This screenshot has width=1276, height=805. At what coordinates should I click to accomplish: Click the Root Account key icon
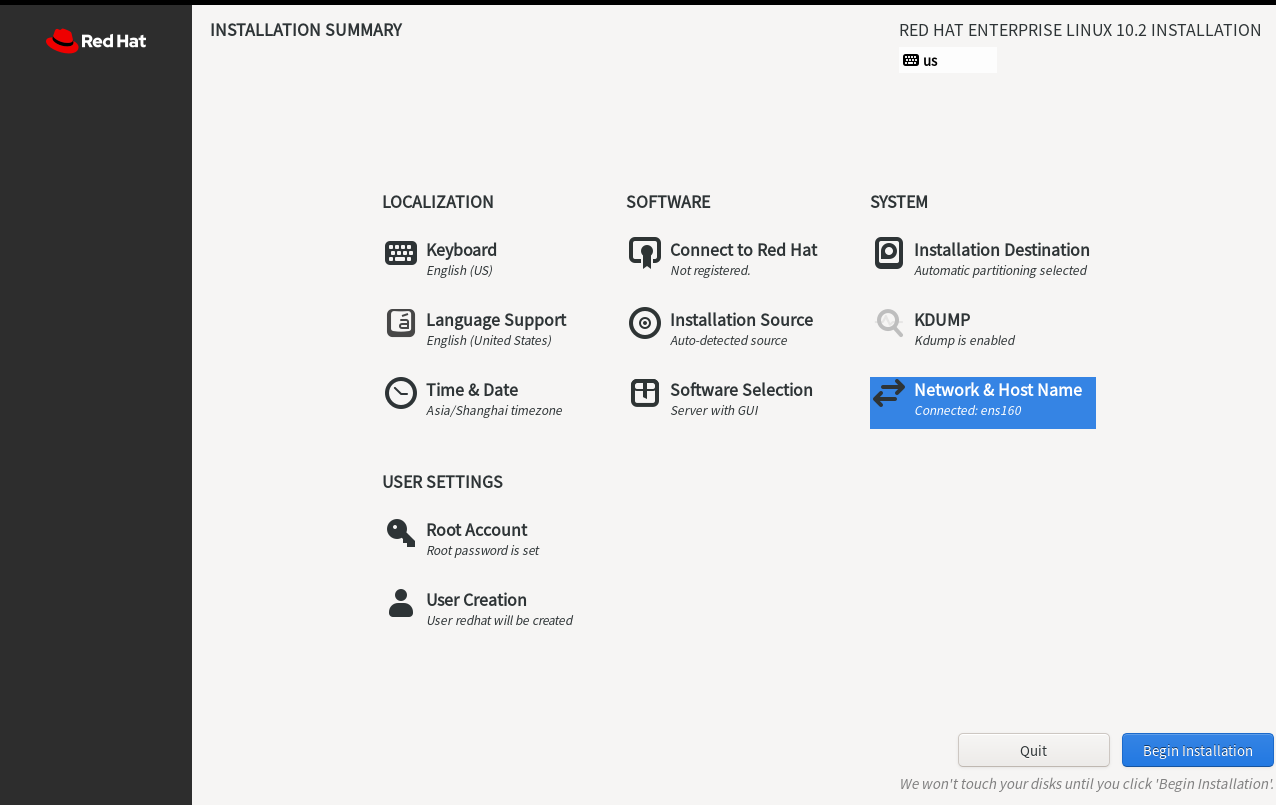401,533
